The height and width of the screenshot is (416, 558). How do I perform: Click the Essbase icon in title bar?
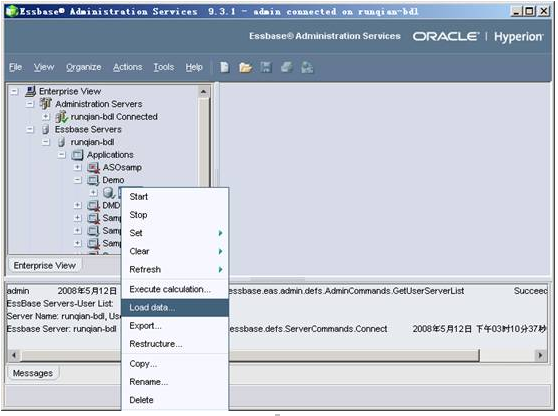pyautogui.click(x=12, y=11)
